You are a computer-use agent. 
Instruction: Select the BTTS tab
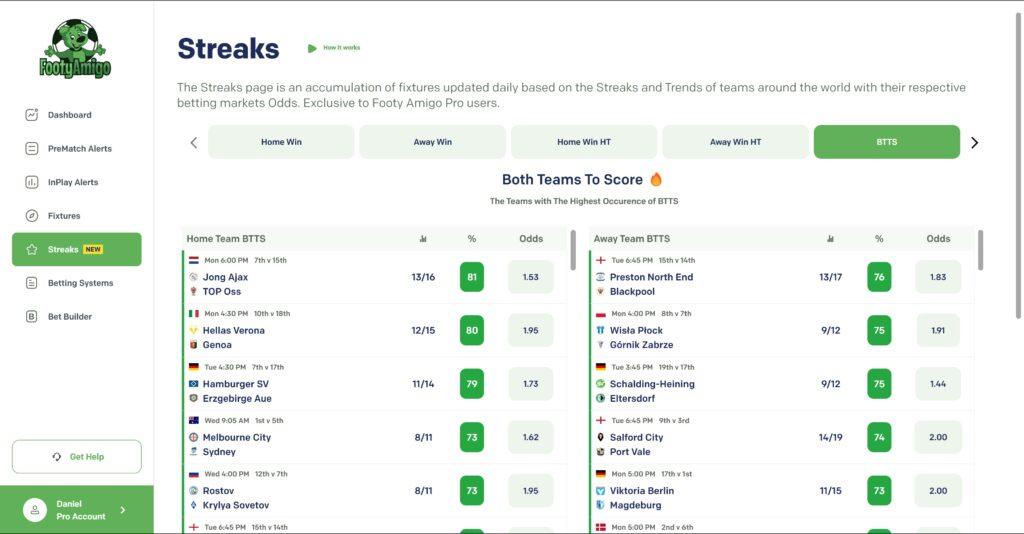[x=887, y=142]
